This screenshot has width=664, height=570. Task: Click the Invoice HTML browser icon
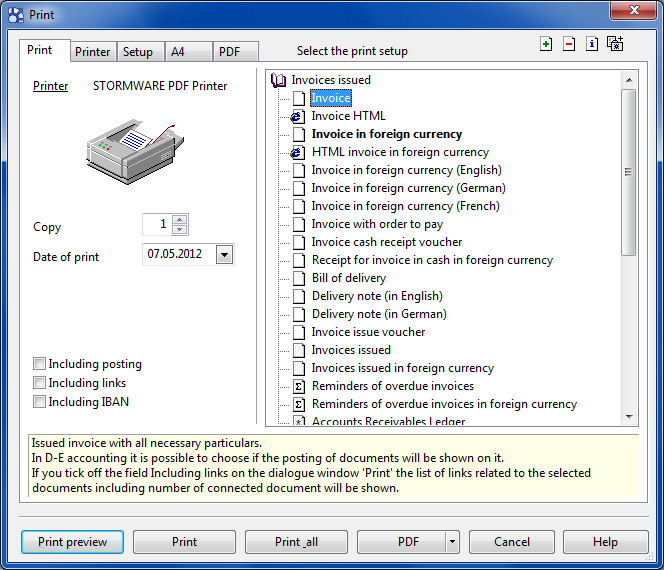click(297, 116)
